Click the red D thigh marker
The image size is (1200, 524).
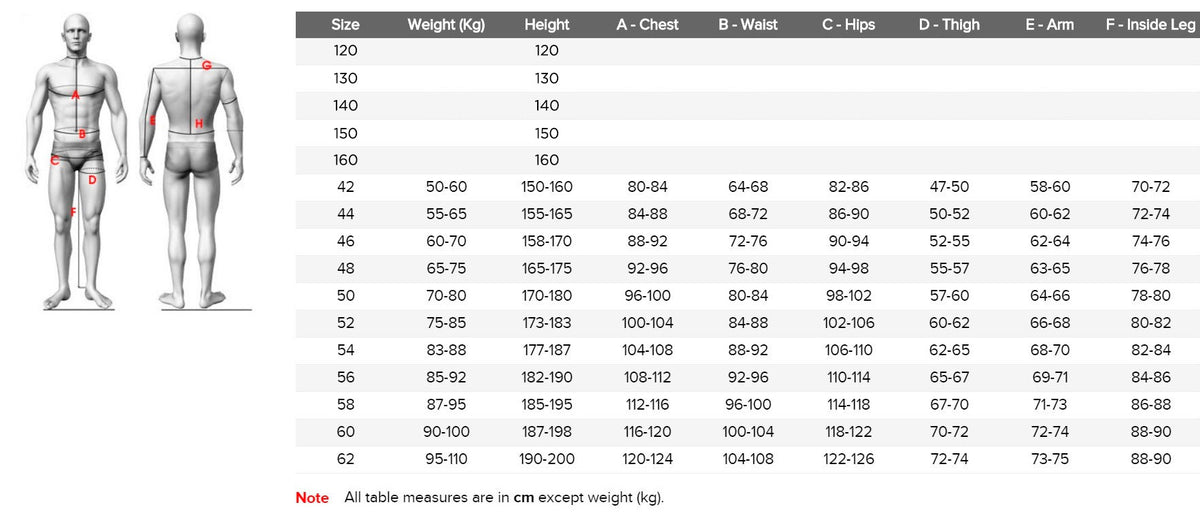92,180
